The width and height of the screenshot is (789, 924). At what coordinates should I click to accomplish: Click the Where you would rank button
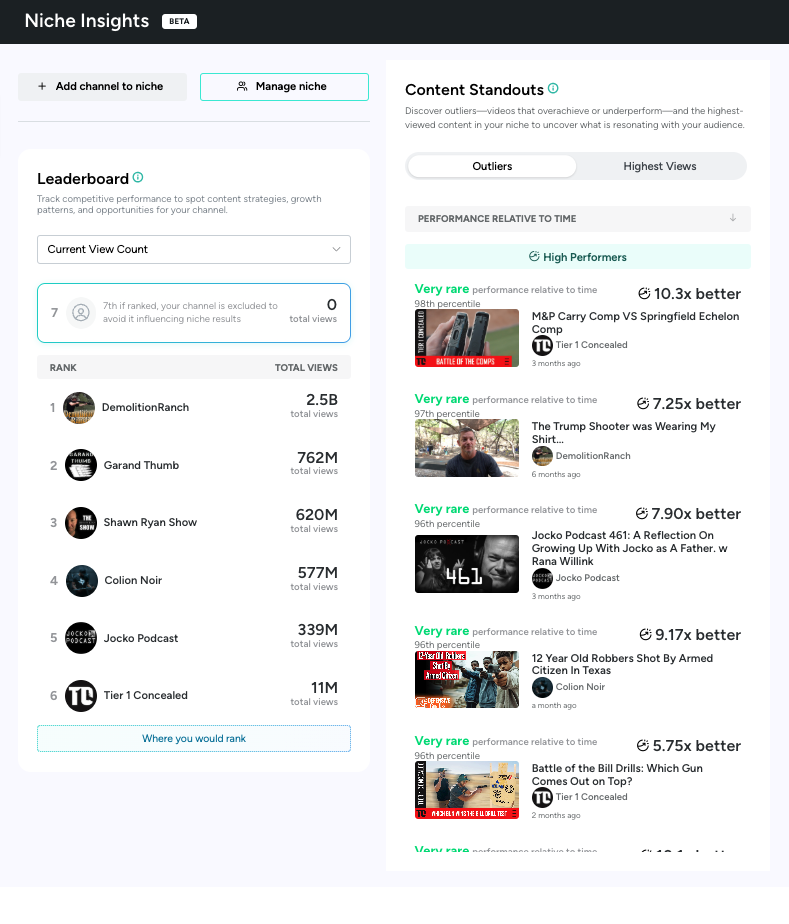click(x=194, y=738)
